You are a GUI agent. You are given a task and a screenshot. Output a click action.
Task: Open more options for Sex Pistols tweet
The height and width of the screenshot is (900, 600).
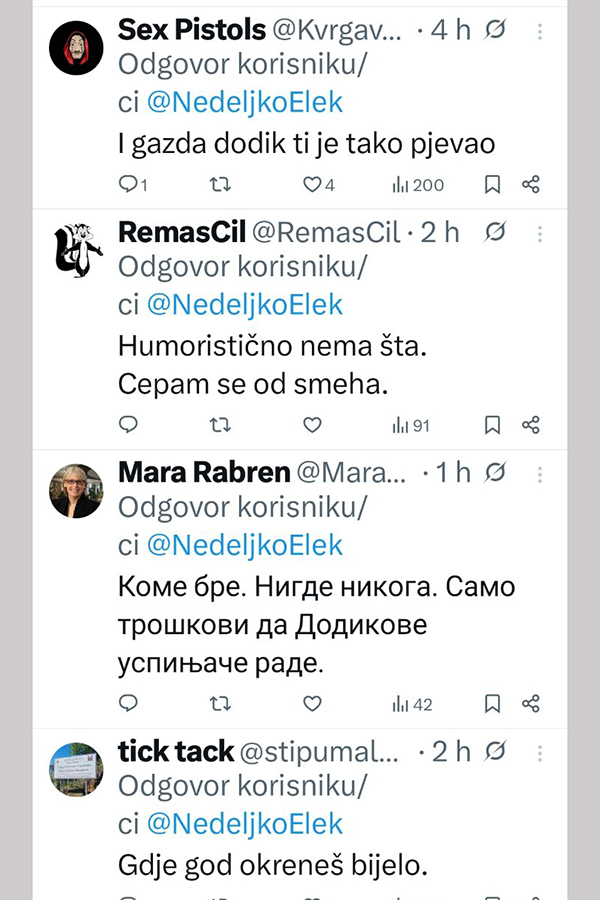(540, 32)
